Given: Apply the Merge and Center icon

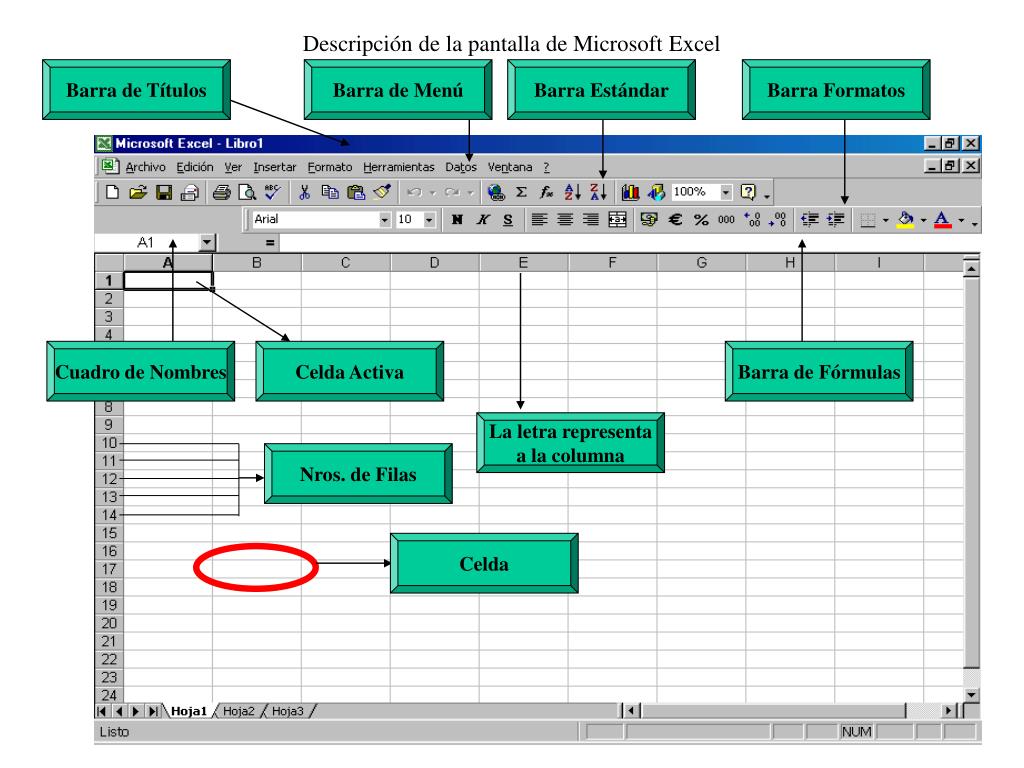Looking at the screenshot, I should click(x=617, y=219).
